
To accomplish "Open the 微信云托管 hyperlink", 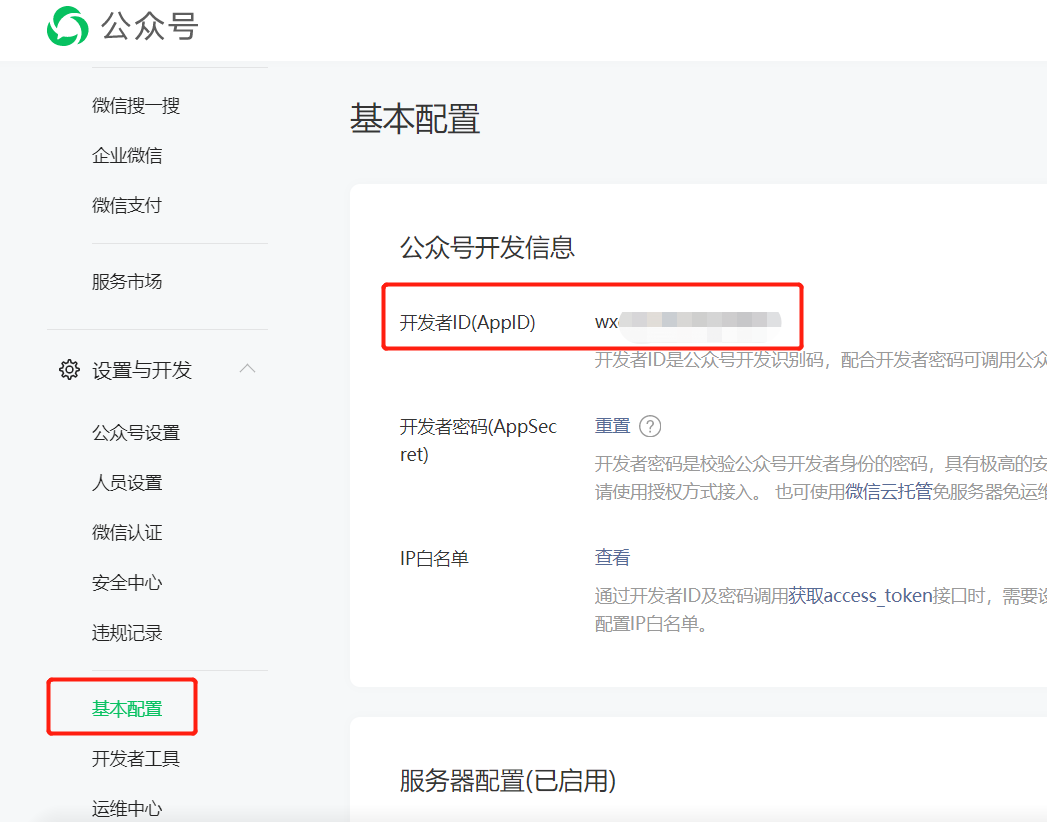I will (x=889, y=491).
